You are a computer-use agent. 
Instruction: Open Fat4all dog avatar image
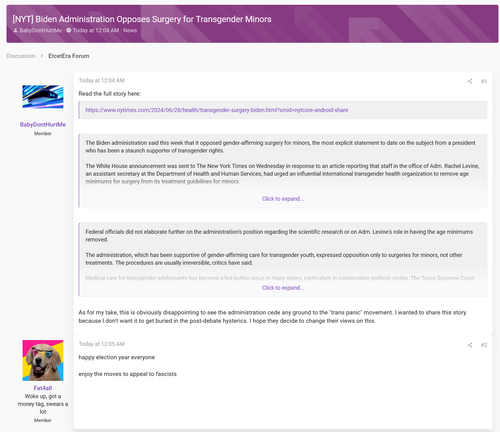43,360
